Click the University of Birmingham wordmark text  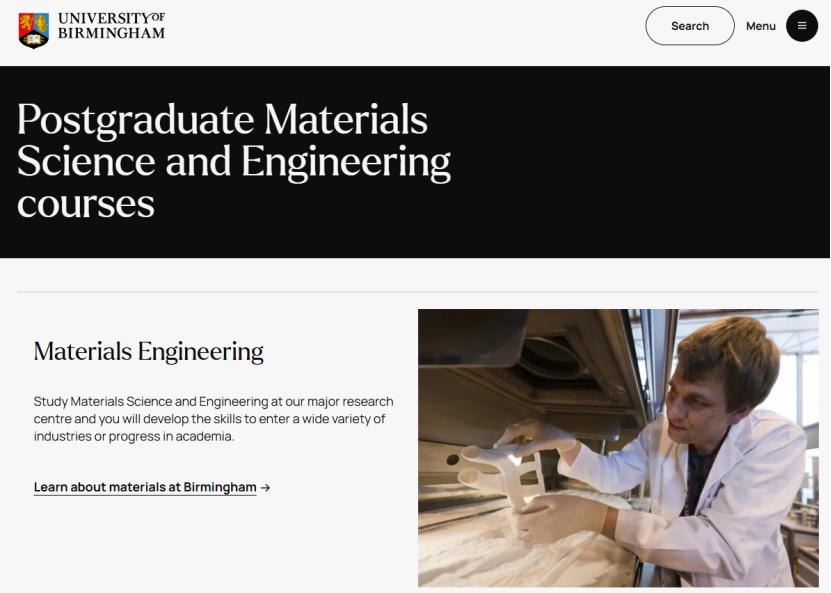(111, 26)
